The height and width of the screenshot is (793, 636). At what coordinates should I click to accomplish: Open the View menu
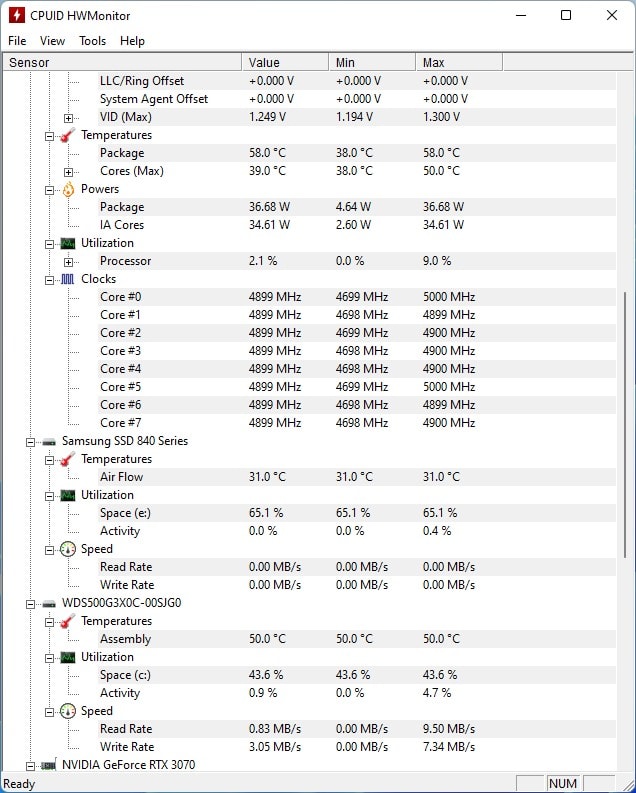click(x=52, y=41)
